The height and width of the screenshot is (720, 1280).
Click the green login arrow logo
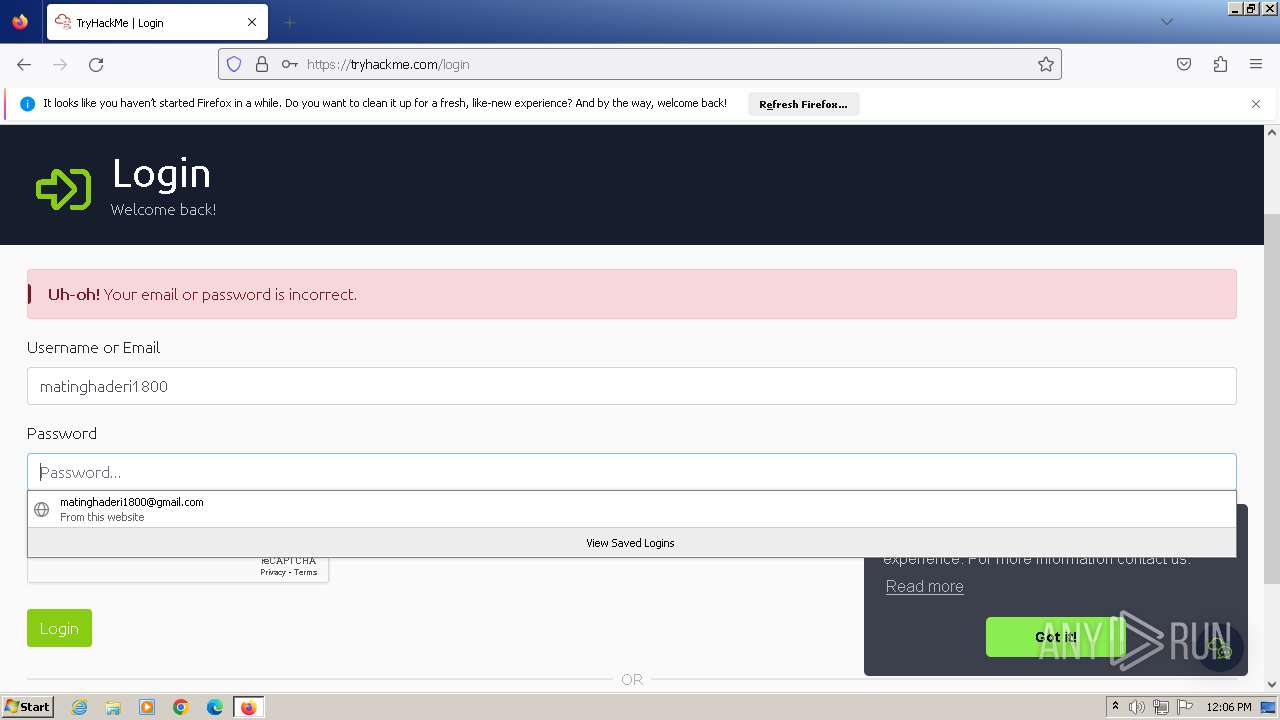(63, 188)
